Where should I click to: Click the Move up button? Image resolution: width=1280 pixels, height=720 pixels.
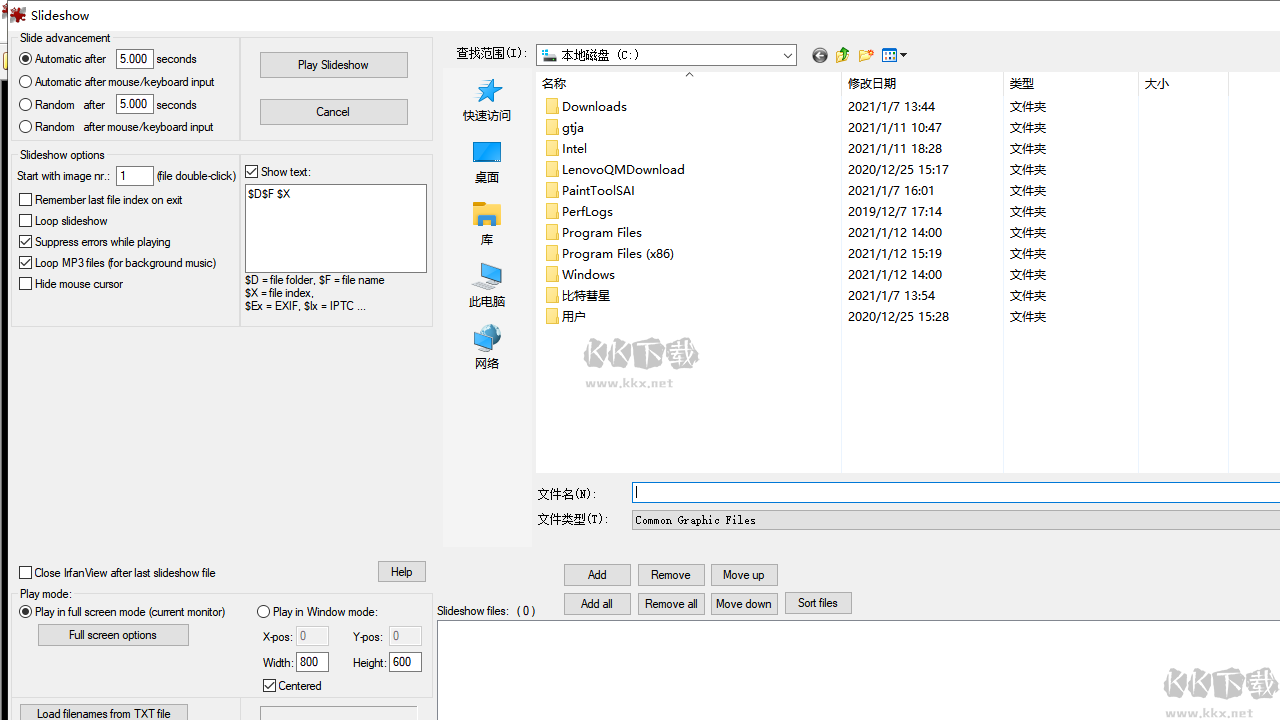(x=744, y=575)
